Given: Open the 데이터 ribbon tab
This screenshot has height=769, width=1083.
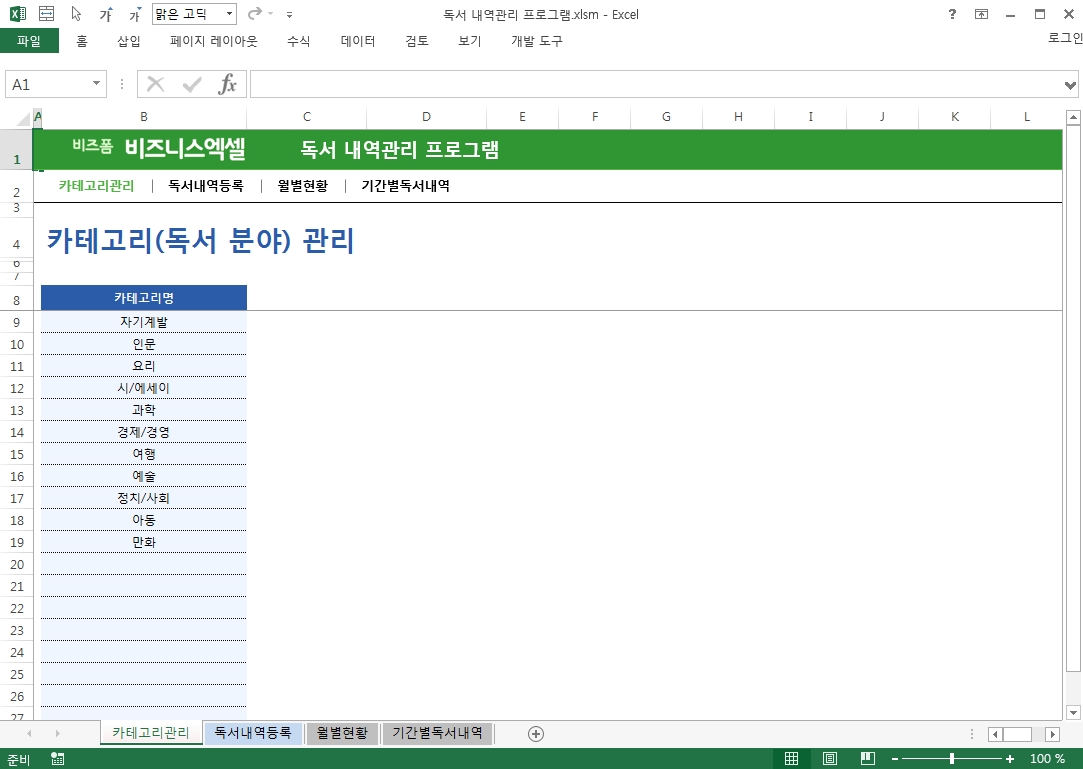Looking at the screenshot, I should 358,41.
